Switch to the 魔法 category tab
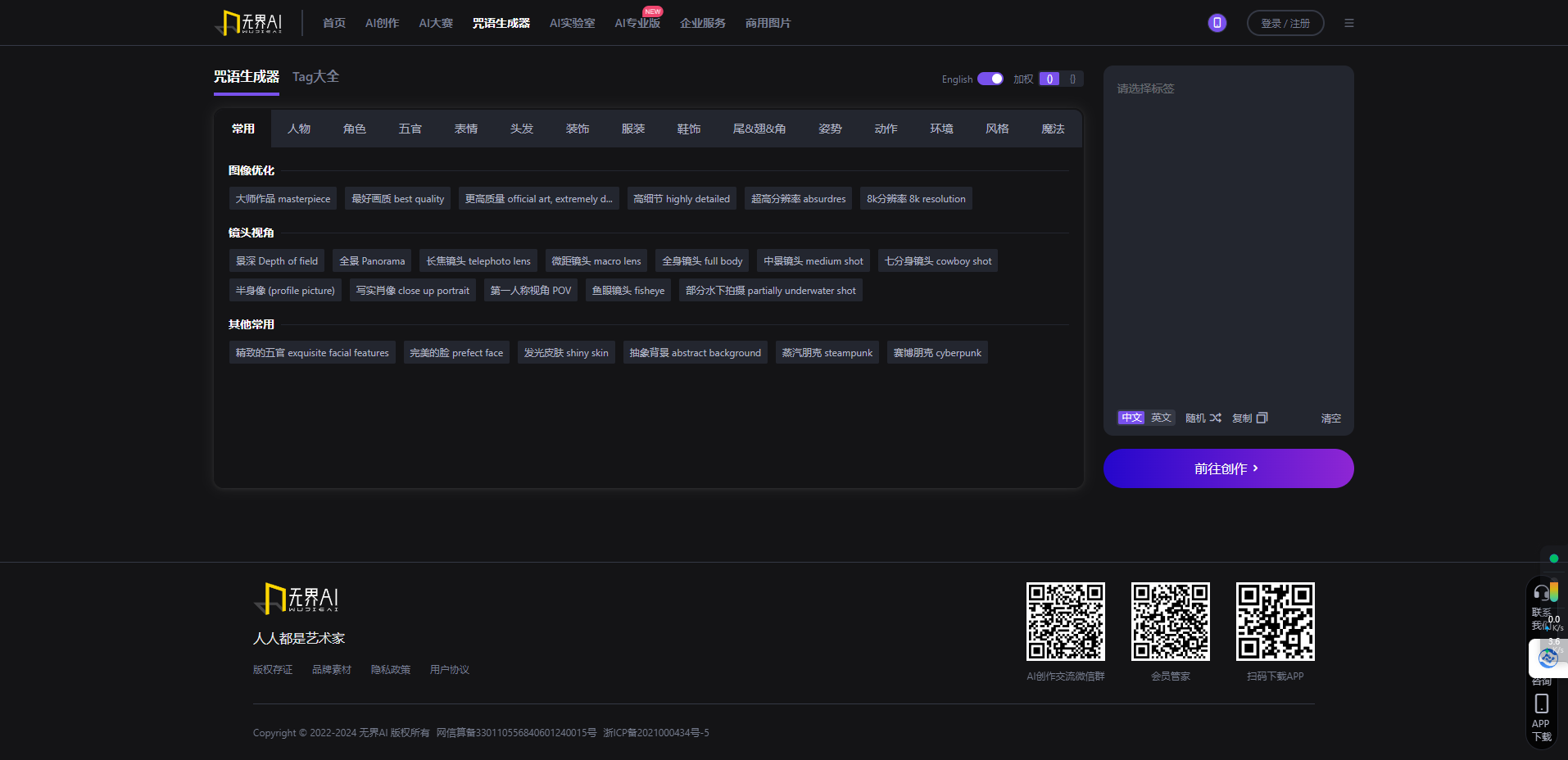Viewport: 1568px width, 760px height. pyautogui.click(x=1053, y=129)
